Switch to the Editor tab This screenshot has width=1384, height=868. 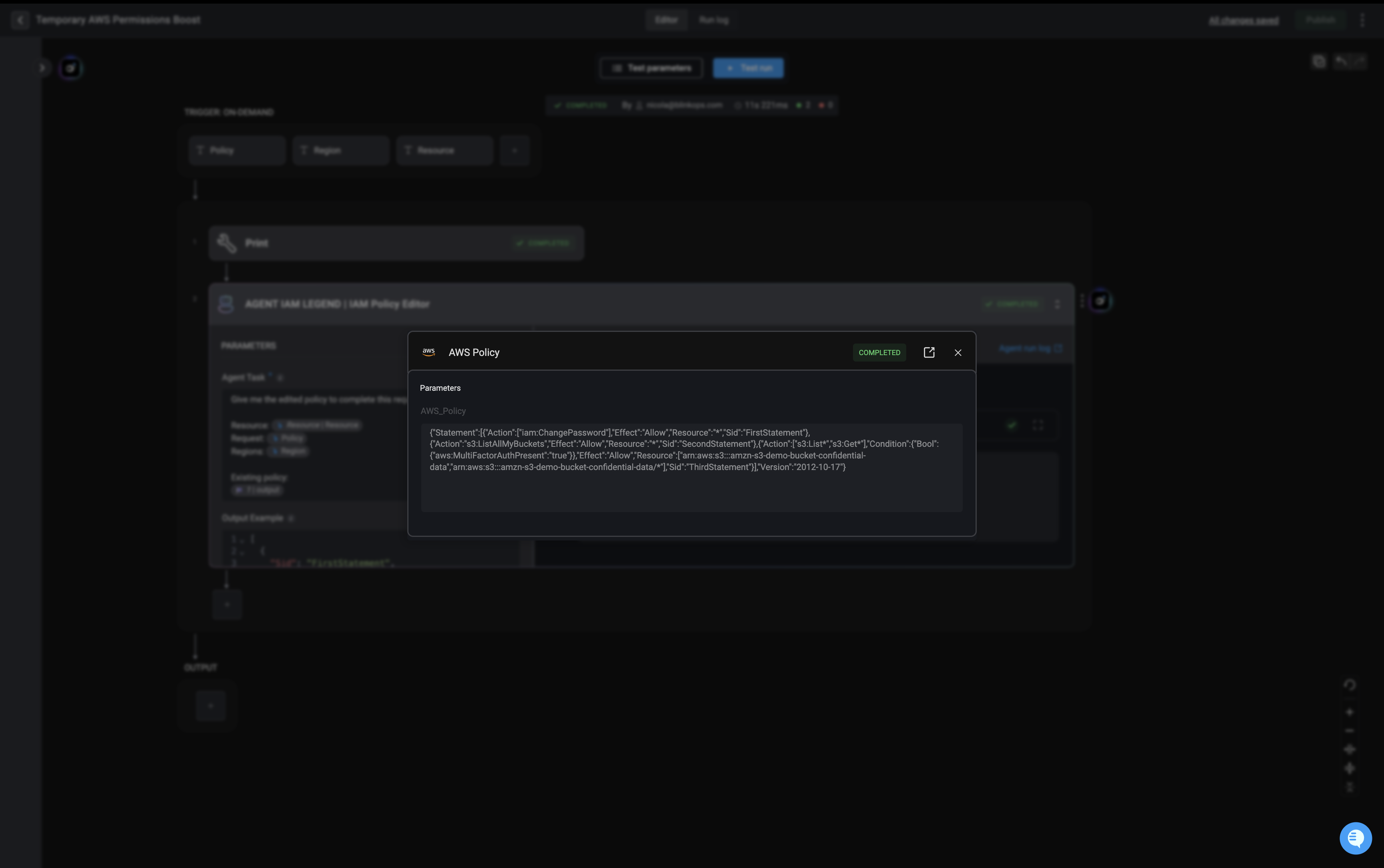[666, 20]
